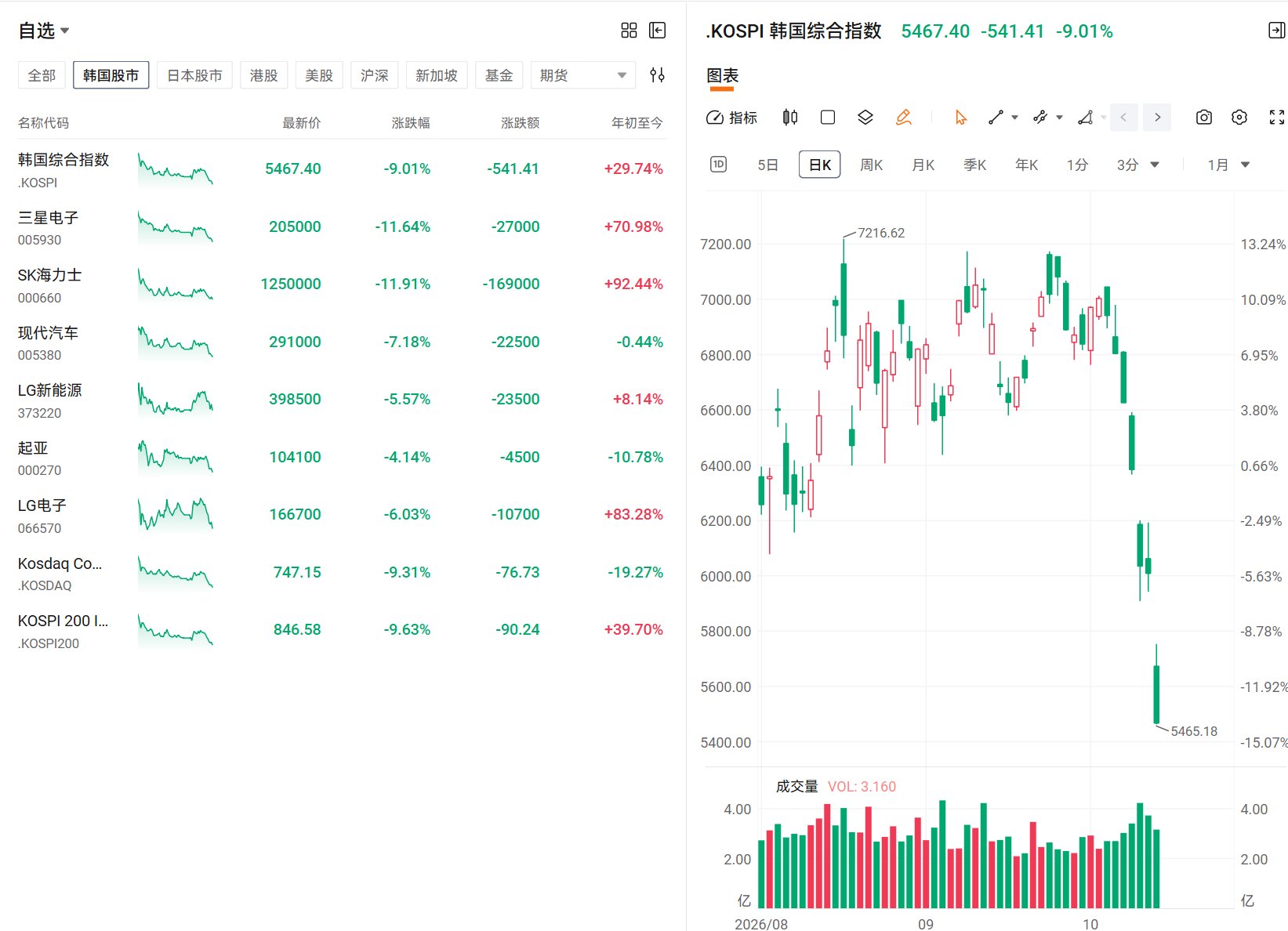Sort by 最新价 column header
The width and height of the screenshot is (1288, 931).
tap(301, 122)
